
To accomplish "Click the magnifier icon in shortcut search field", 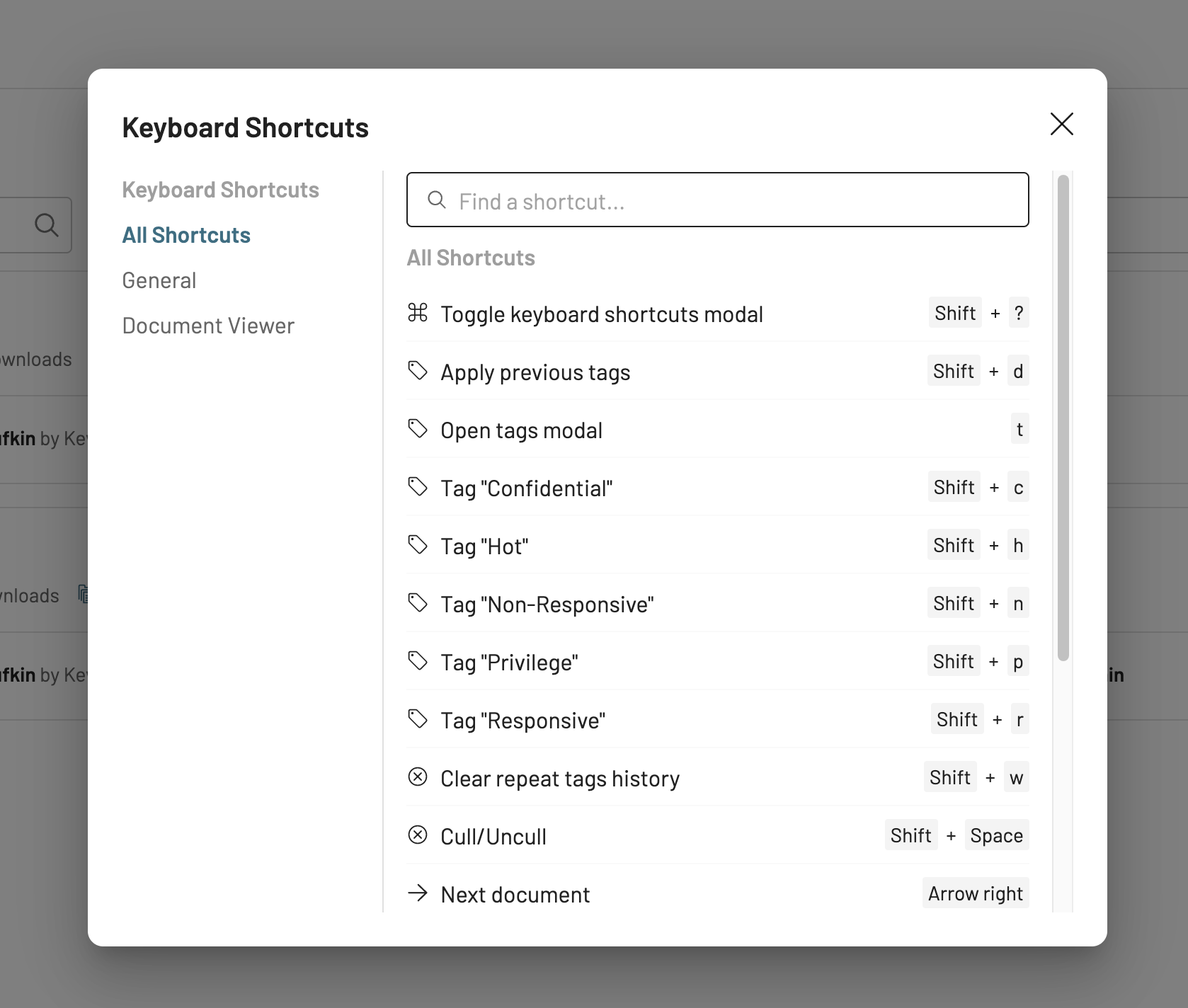I will [x=437, y=200].
